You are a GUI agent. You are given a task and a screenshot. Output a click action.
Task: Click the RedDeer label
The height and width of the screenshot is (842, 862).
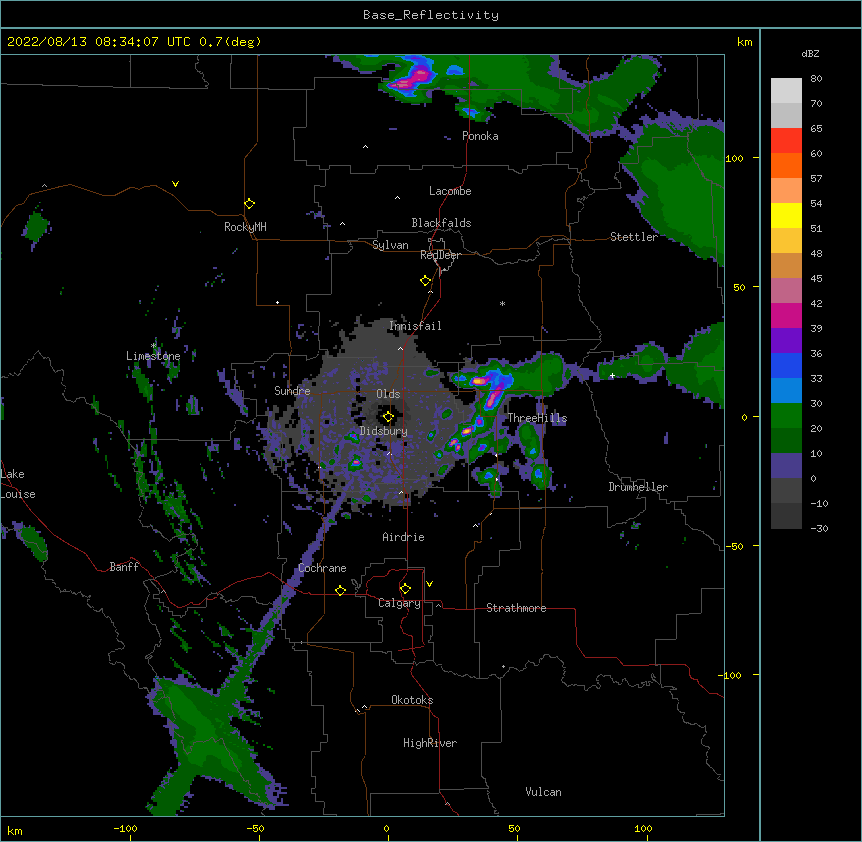pos(440,255)
